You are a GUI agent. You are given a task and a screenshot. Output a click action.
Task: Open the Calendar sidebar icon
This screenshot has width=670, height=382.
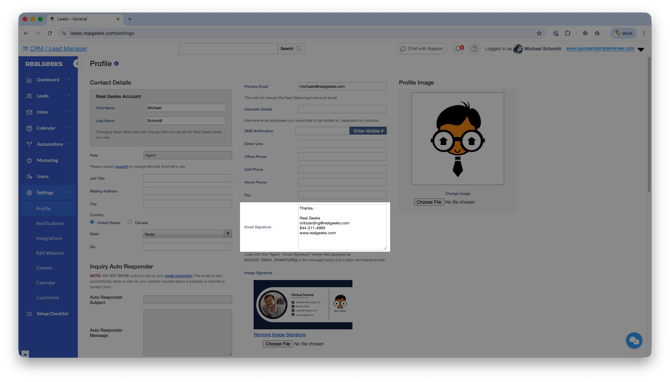tap(29, 128)
